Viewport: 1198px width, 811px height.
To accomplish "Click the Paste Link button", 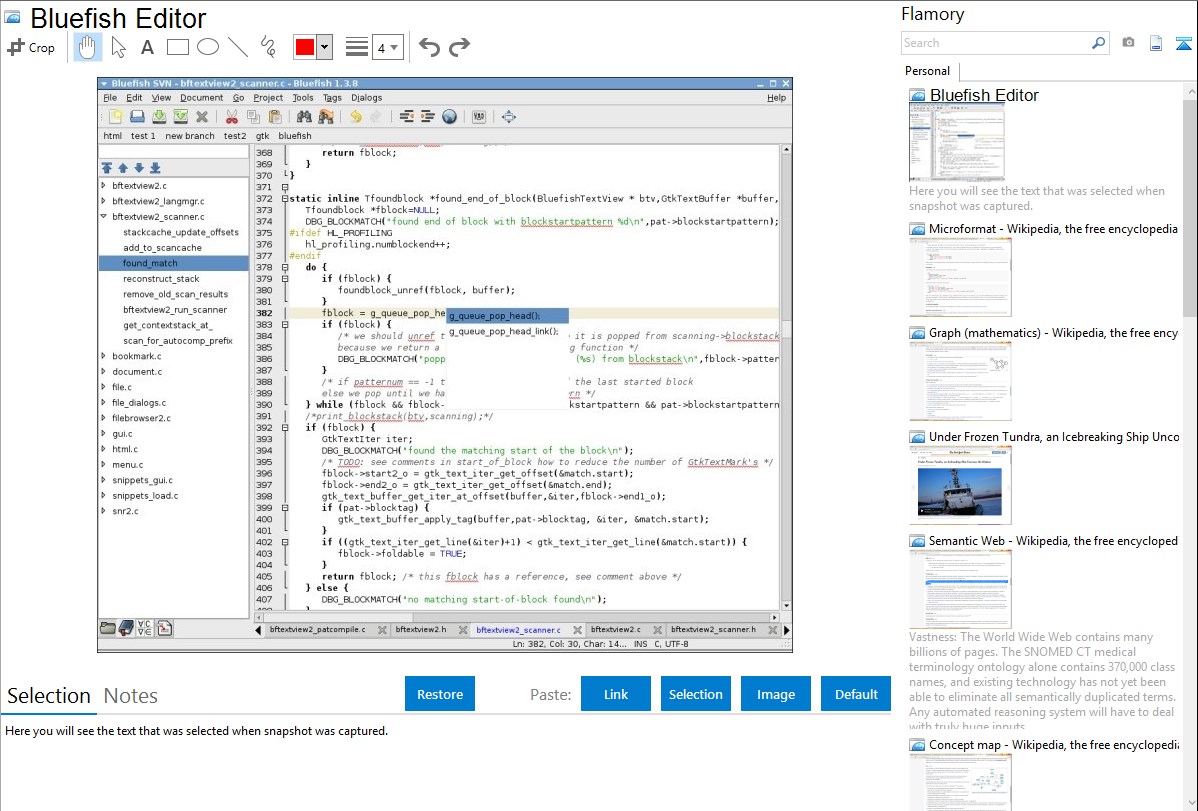I will coord(616,694).
